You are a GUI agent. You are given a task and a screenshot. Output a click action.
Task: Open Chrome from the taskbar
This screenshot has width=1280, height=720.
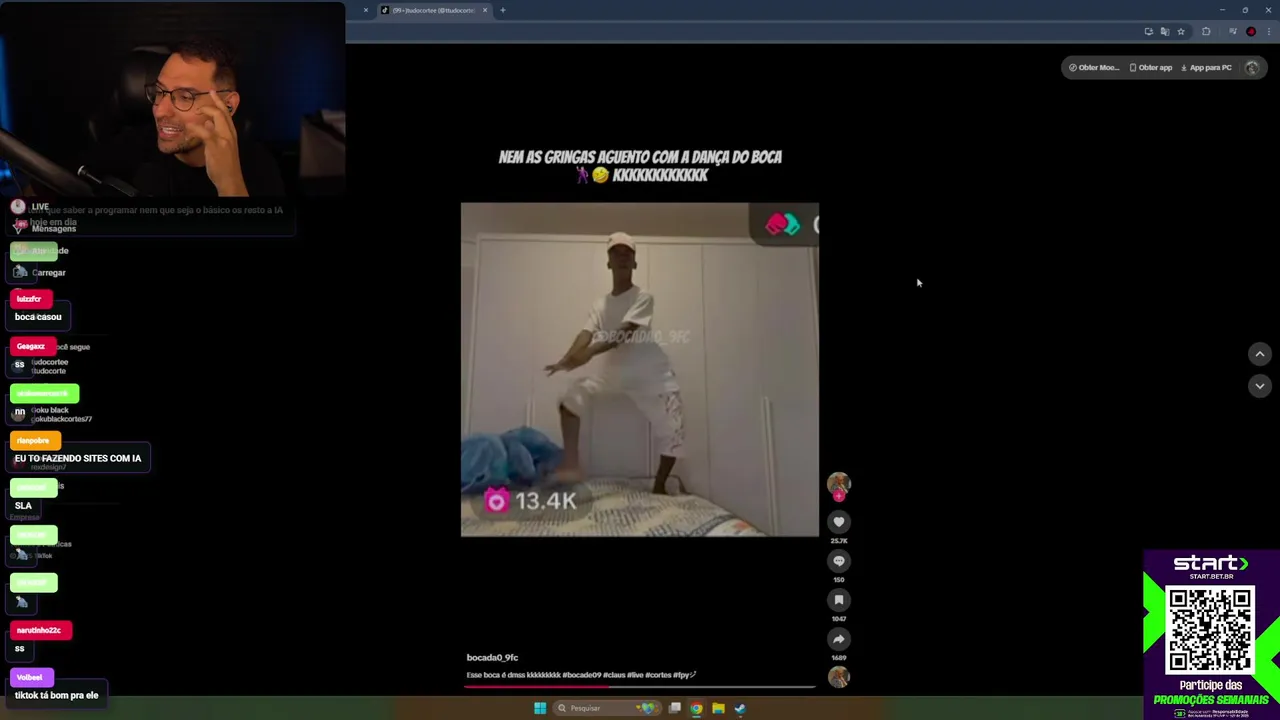696,708
